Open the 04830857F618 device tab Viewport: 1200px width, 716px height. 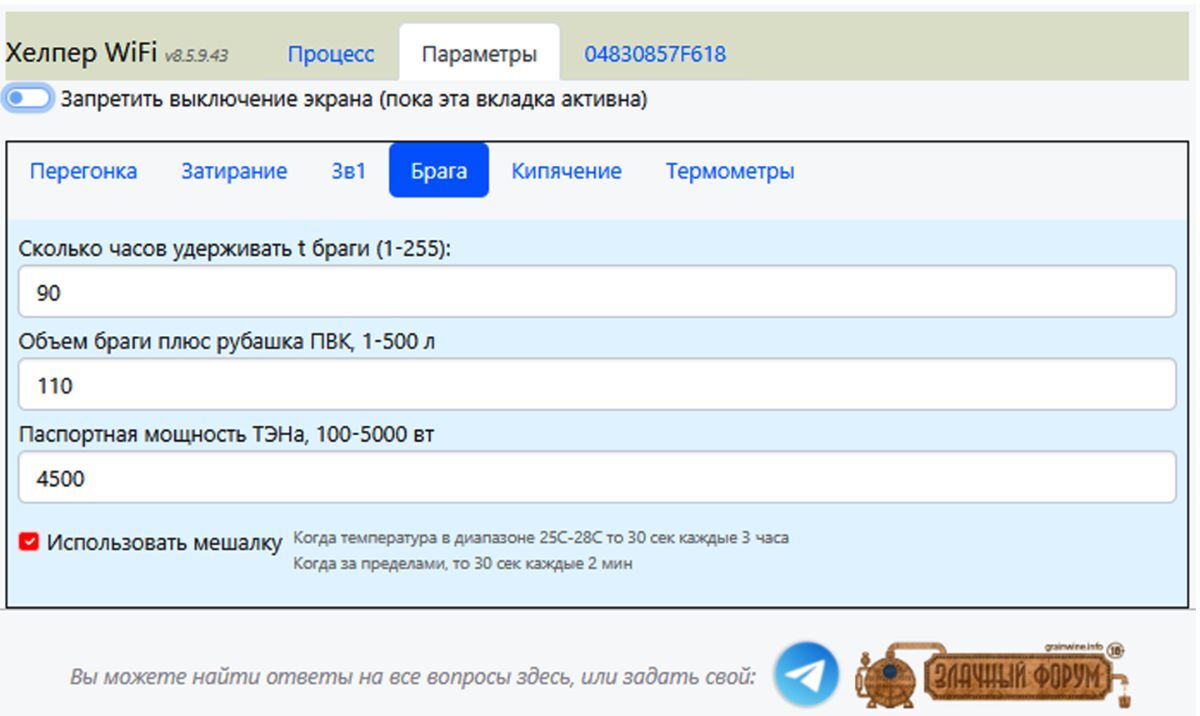click(x=655, y=54)
